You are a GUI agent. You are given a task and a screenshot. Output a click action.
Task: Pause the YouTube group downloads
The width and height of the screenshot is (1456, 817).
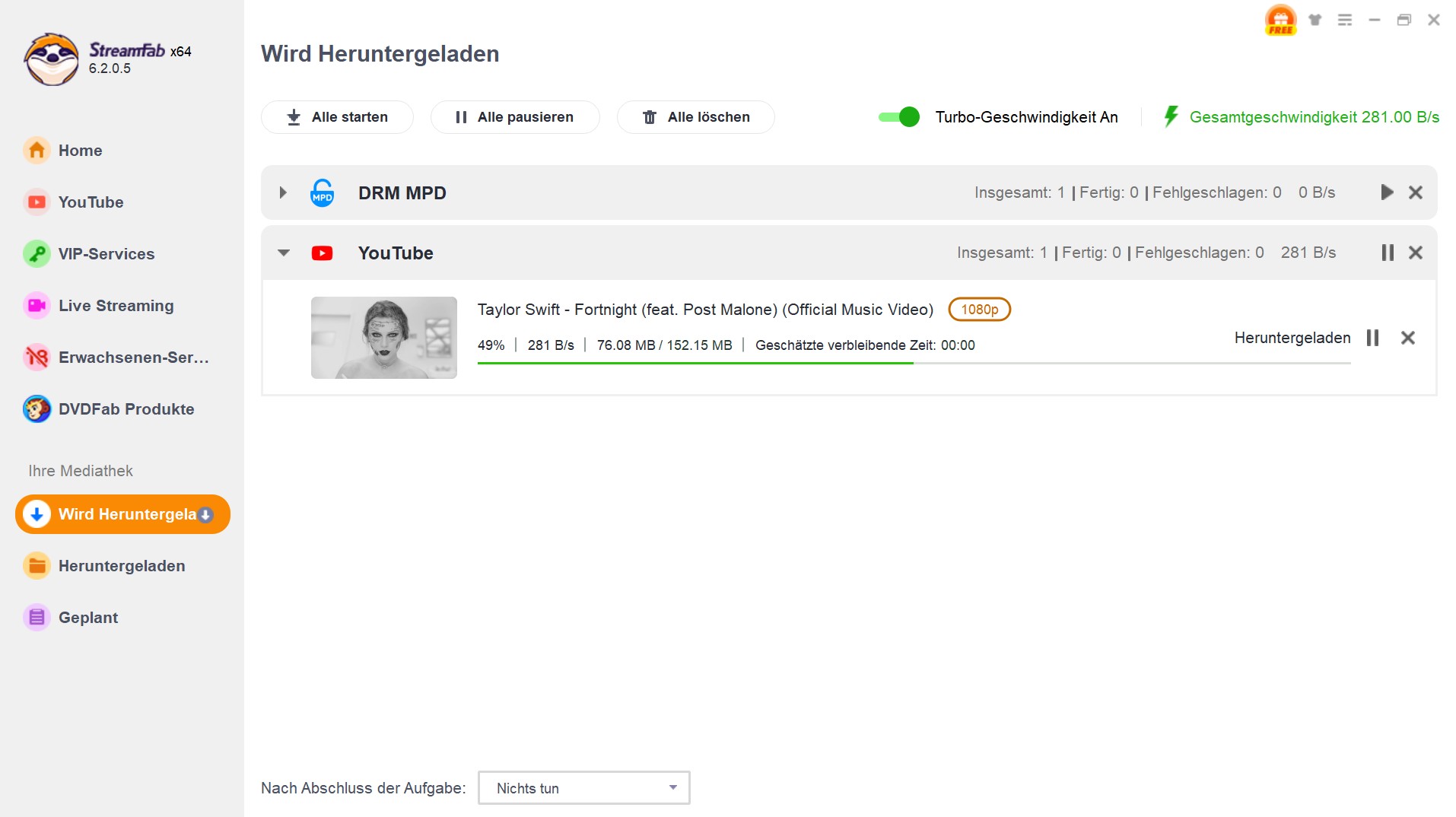pos(1388,253)
